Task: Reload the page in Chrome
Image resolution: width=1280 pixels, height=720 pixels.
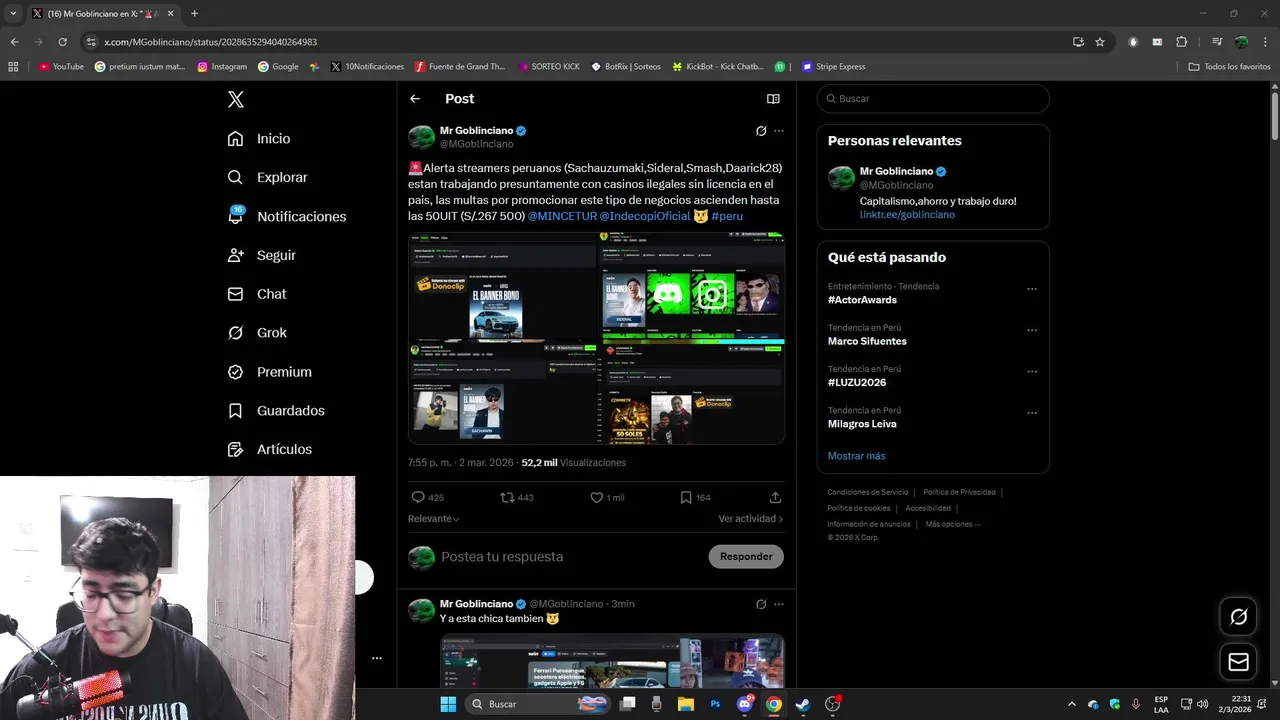Action: click(x=62, y=42)
